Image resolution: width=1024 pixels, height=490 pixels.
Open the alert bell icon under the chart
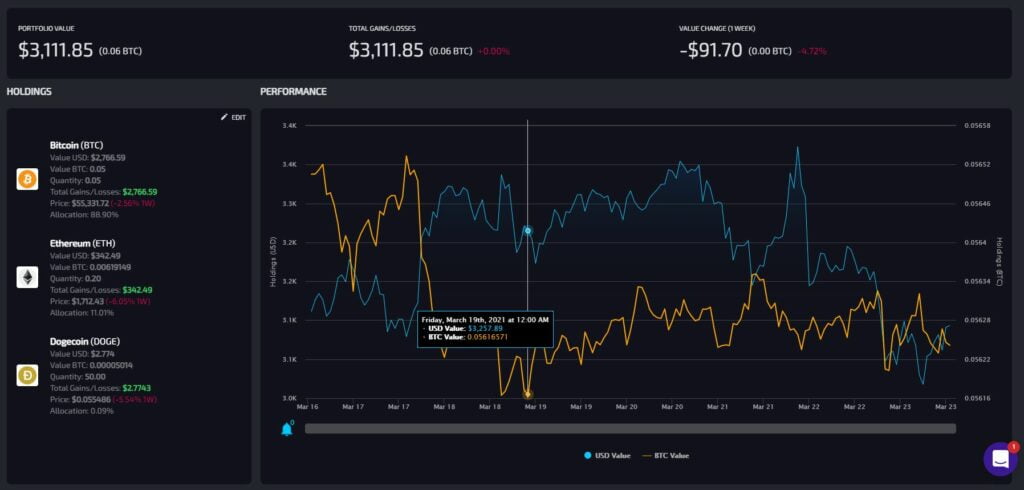pos(287,429)
